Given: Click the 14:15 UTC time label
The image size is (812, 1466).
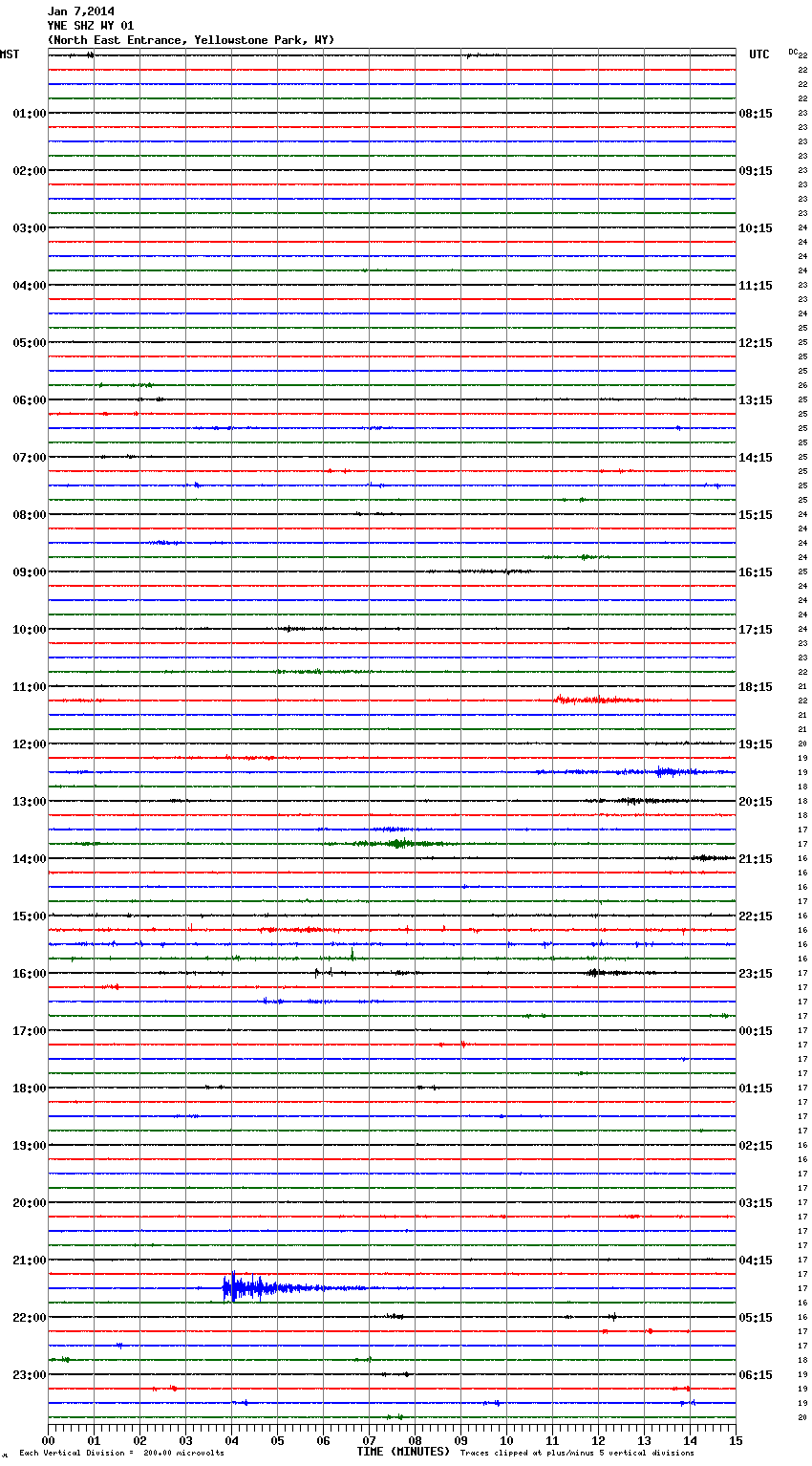Looking at the screenshot, I should pos(756,458).
